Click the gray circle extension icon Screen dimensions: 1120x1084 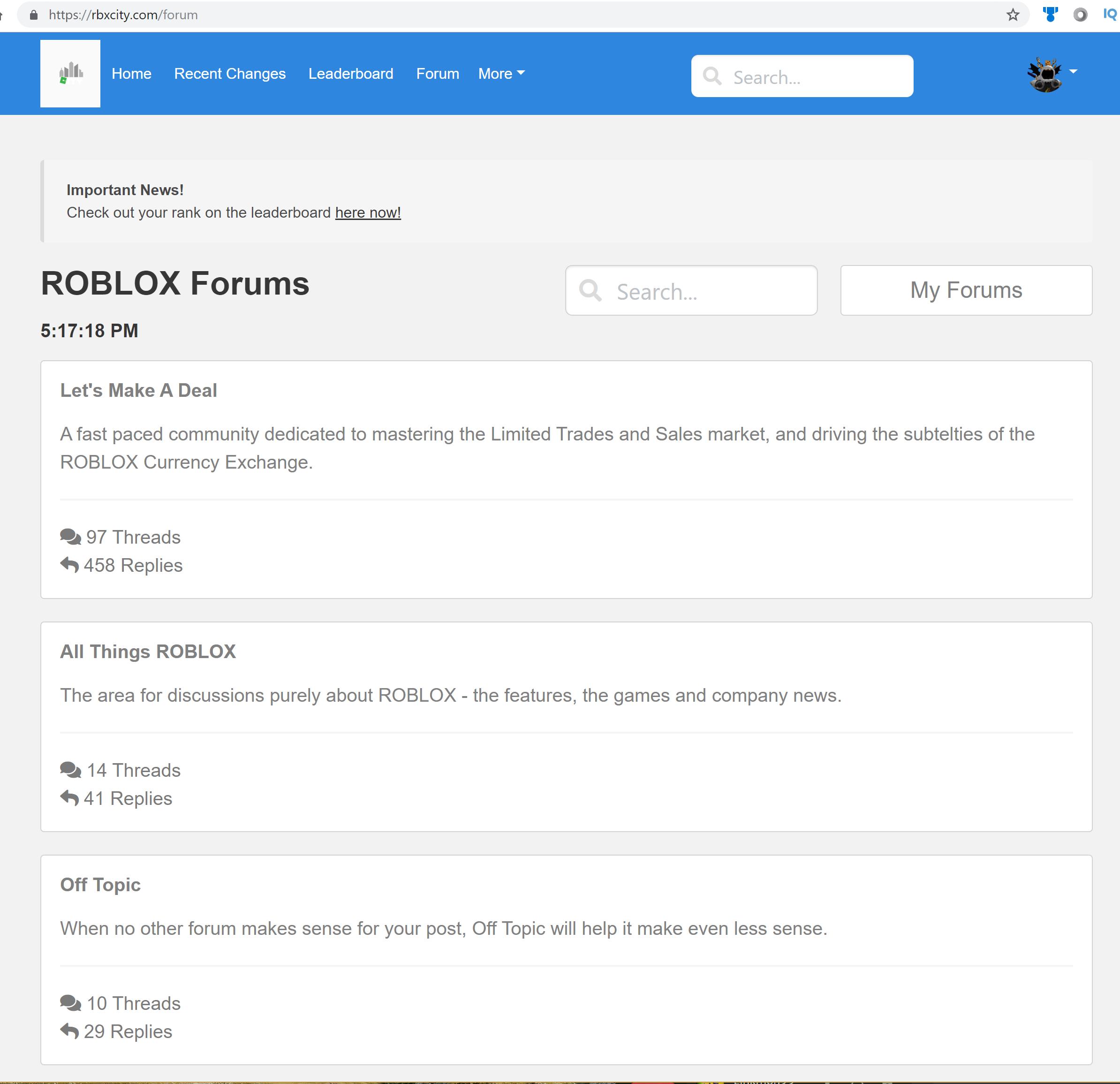(x=1080, y=15)
